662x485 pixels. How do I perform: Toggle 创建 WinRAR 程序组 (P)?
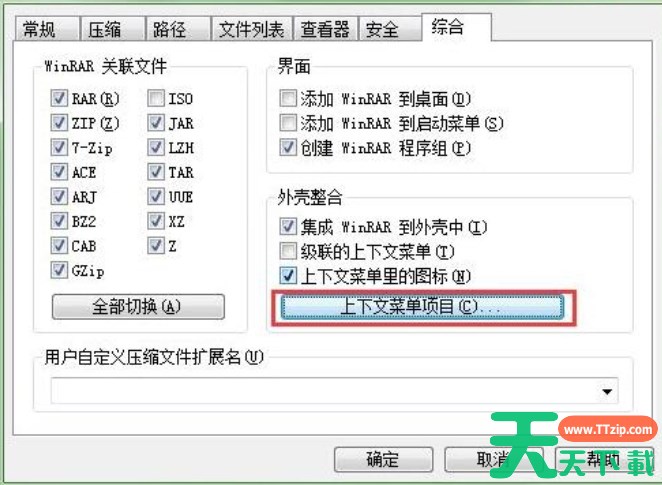(288, 147)
